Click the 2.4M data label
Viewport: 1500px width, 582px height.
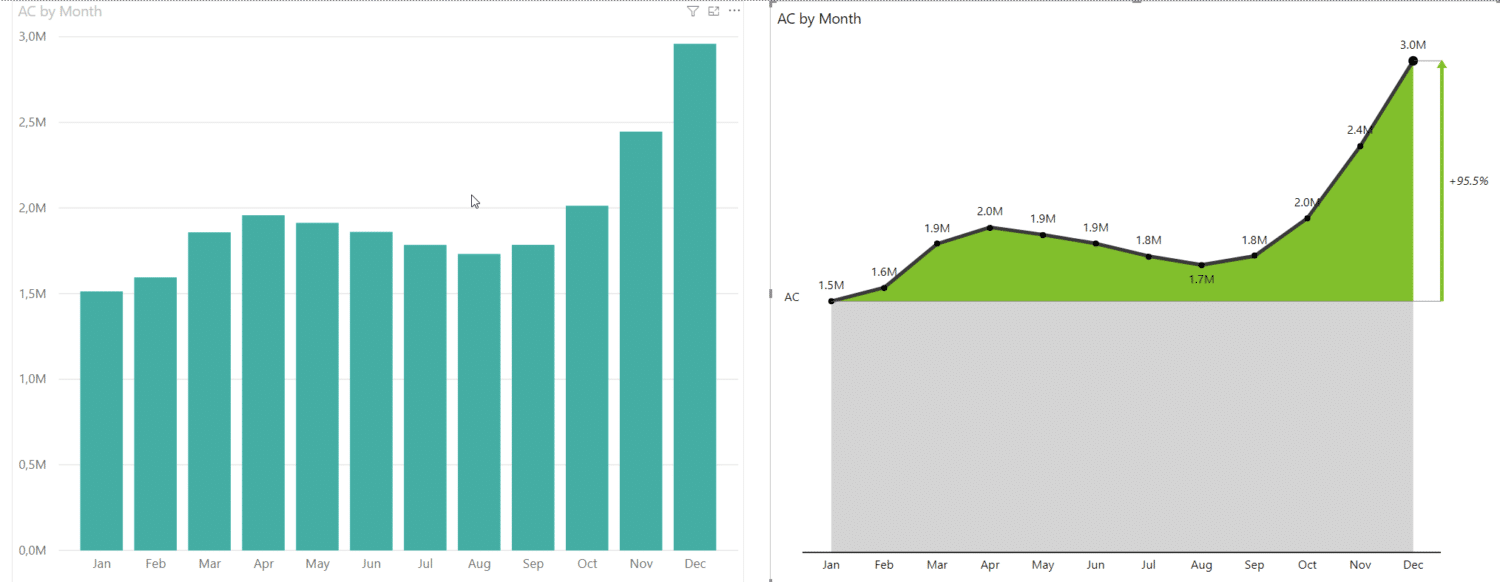tap(1360, 130)
